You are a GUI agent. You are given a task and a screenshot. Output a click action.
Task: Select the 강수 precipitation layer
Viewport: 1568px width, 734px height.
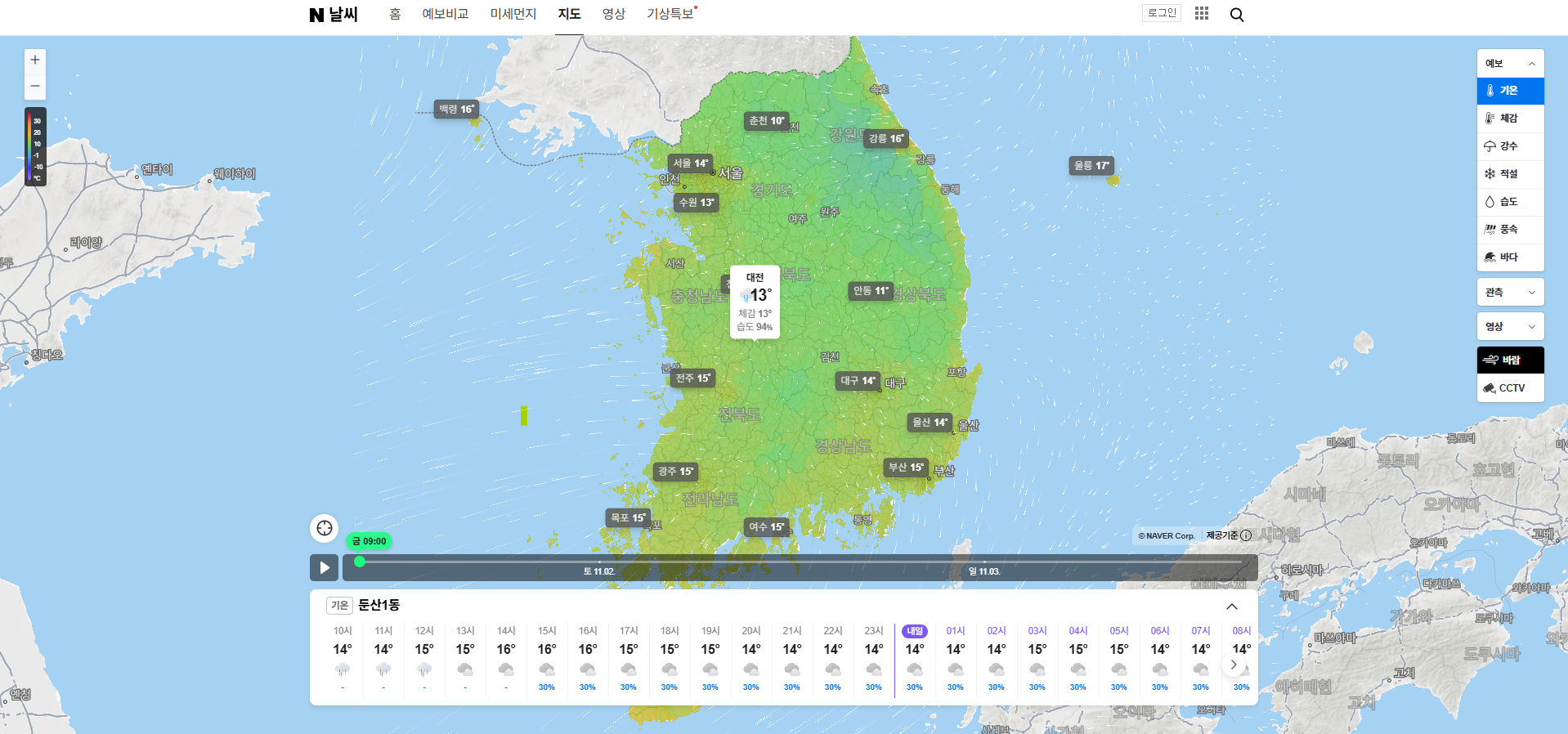tap(1510, 146)
